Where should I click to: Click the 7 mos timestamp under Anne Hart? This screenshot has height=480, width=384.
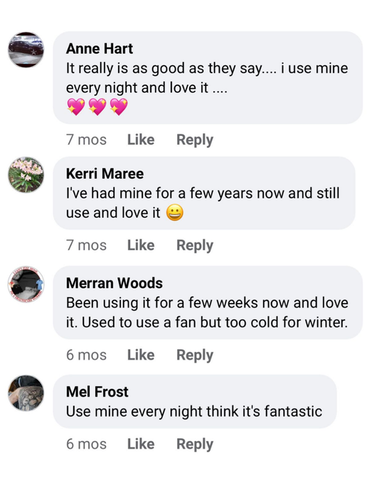[86, 140]
